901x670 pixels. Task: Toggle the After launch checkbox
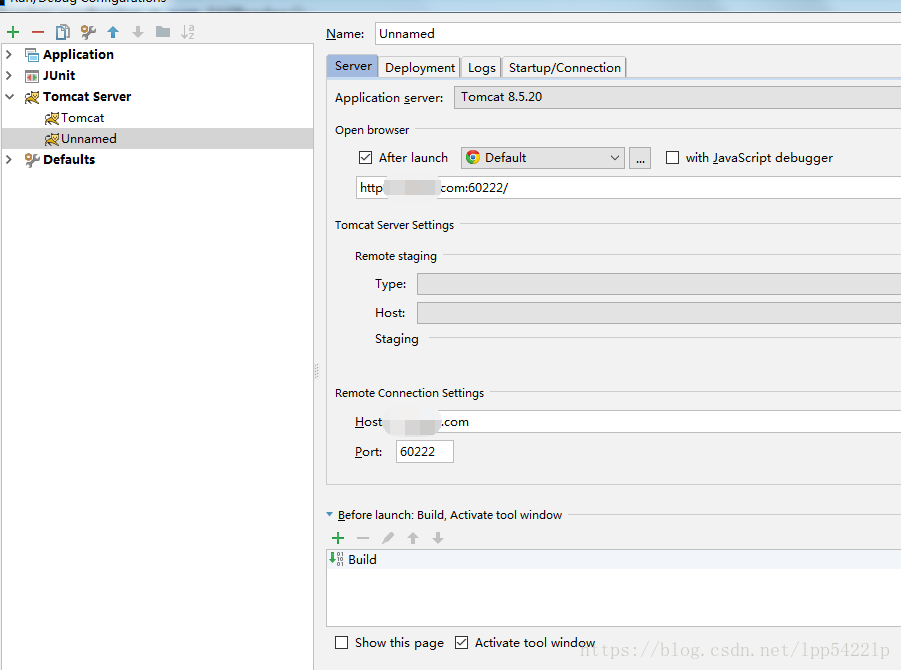[365, 157]
